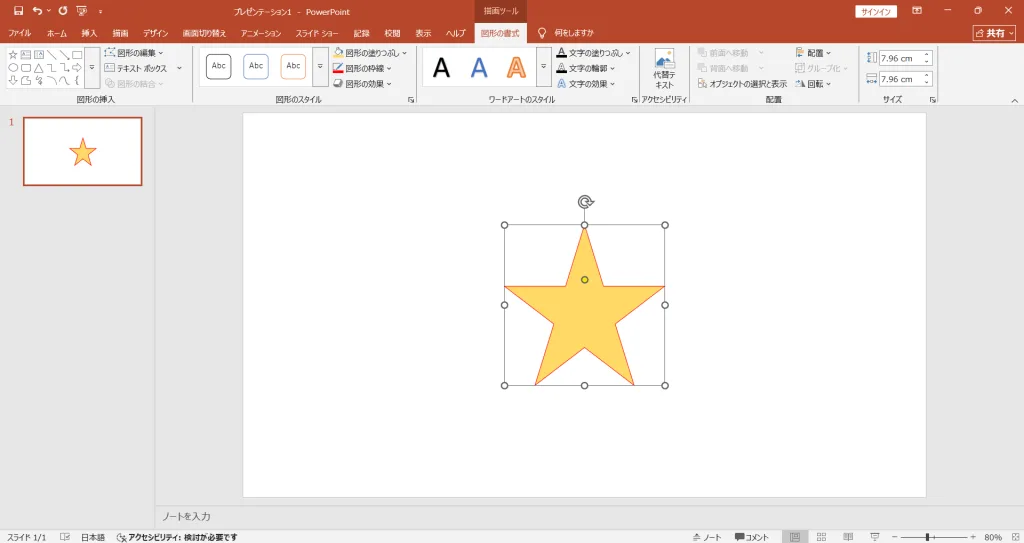The height and width of the screenshot is (543, 1024).
Task: Open the selection pane (オブジェクトの選択と表示)
Action: click(742, 84)
